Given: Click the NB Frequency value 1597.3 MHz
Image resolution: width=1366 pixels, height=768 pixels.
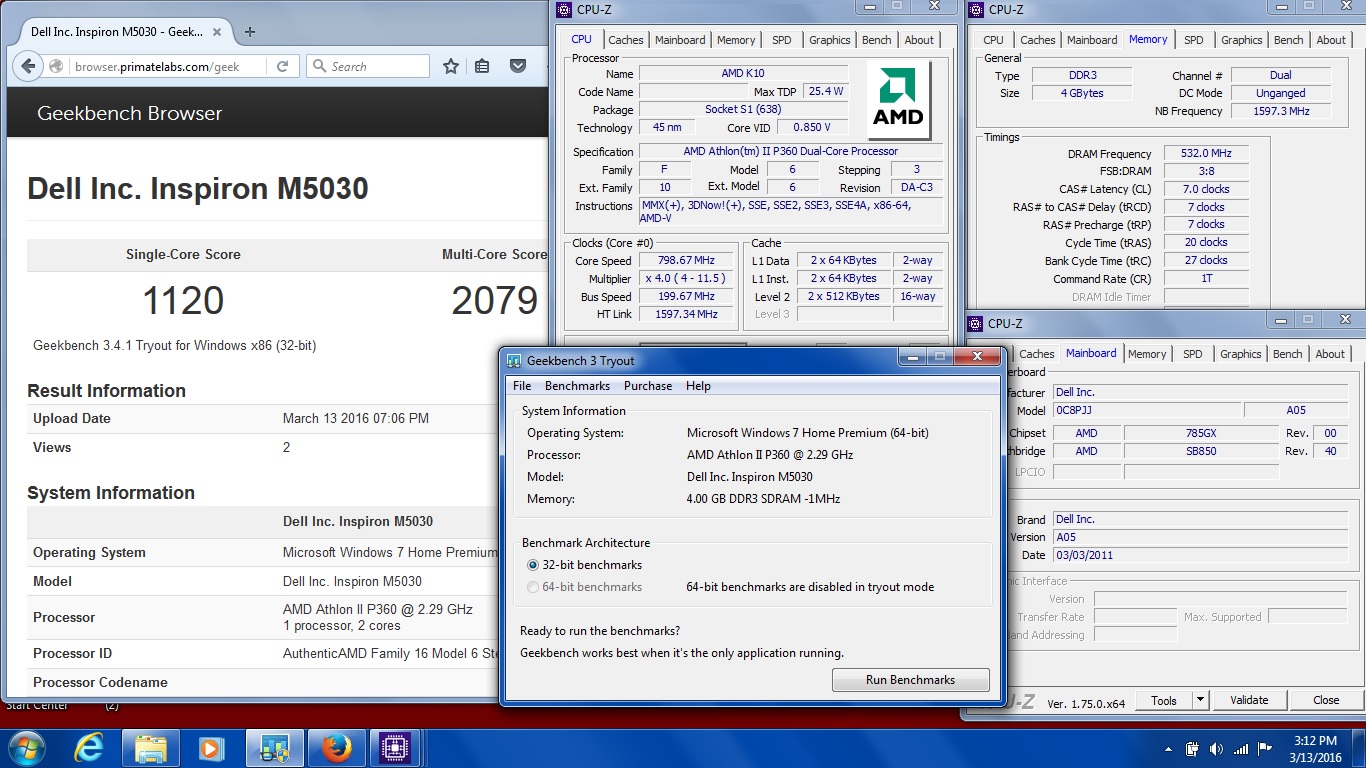Looking at the screenshot, I should [1281, 111].
